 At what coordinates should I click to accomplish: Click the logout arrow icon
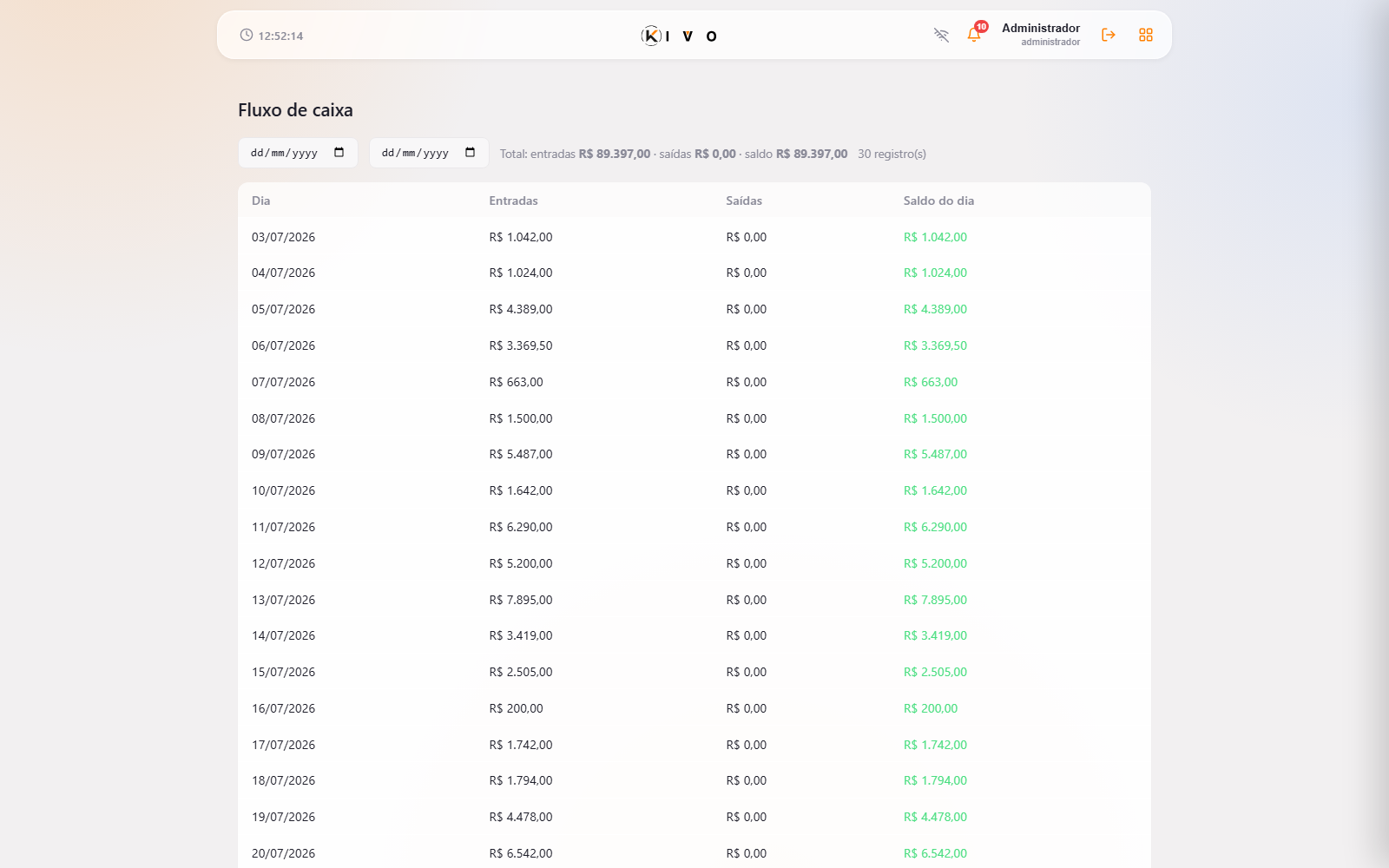[1109, 35]
